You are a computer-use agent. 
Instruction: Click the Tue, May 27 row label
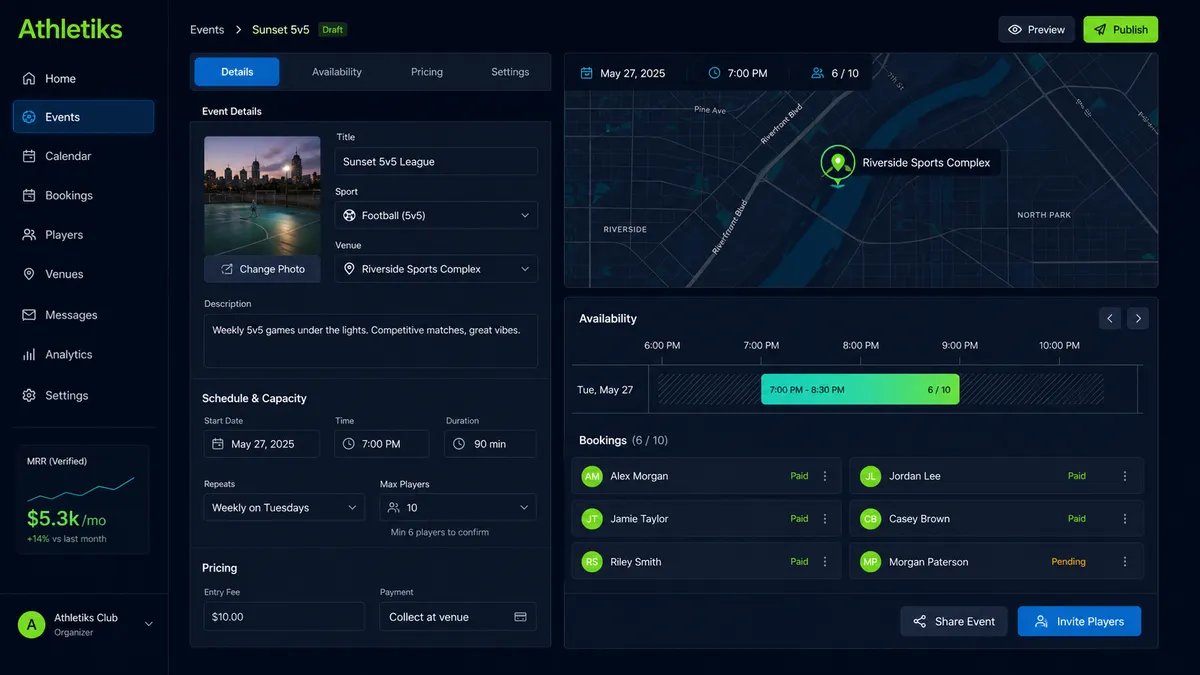[605, 390]
